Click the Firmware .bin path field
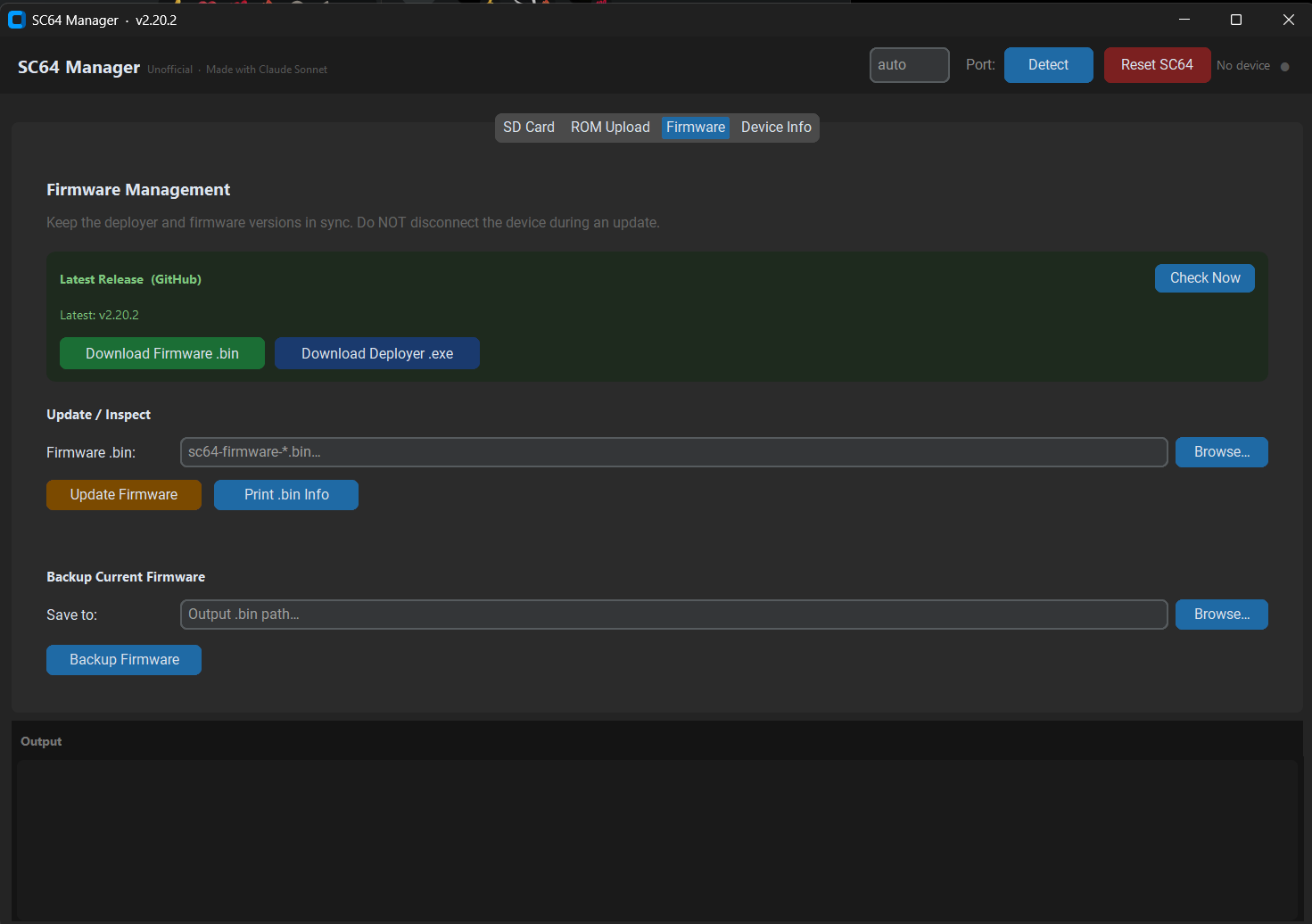The height and width of the screenshot is (924, 1312). pyautogui.click(x=673, y=452)
